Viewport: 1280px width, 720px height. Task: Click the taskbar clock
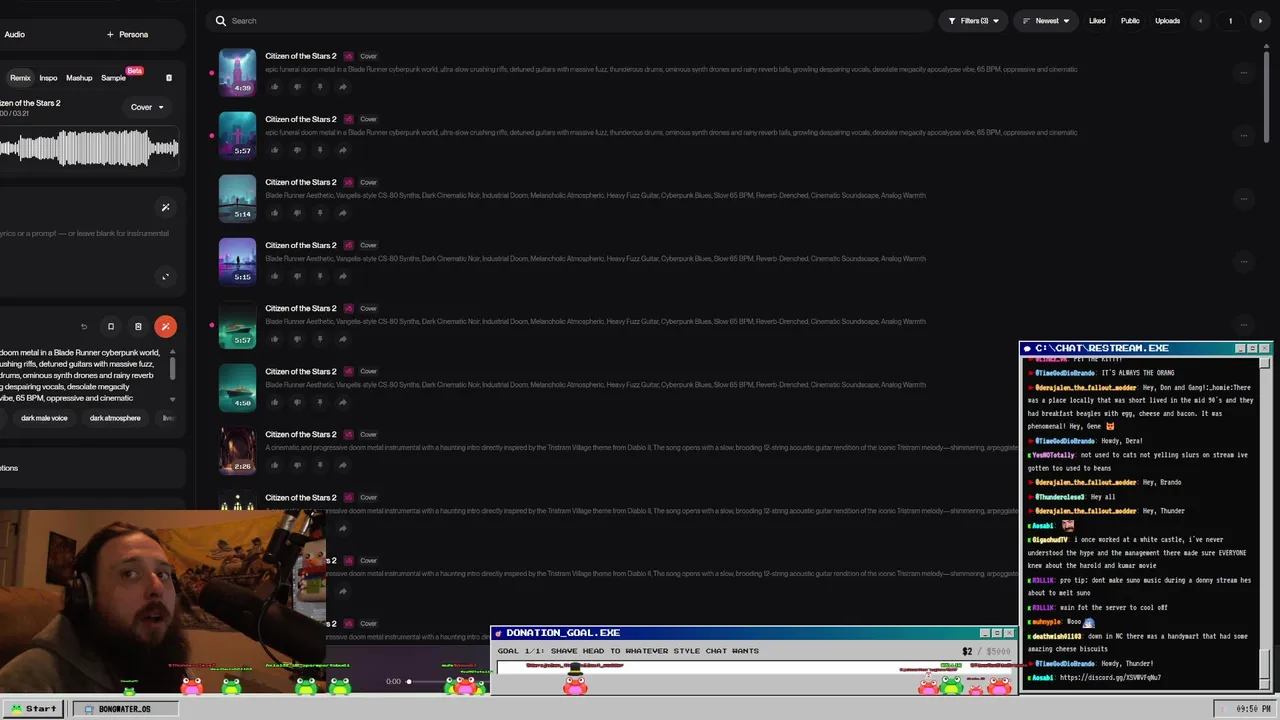pyautogui.click(x=1244, y=709)
